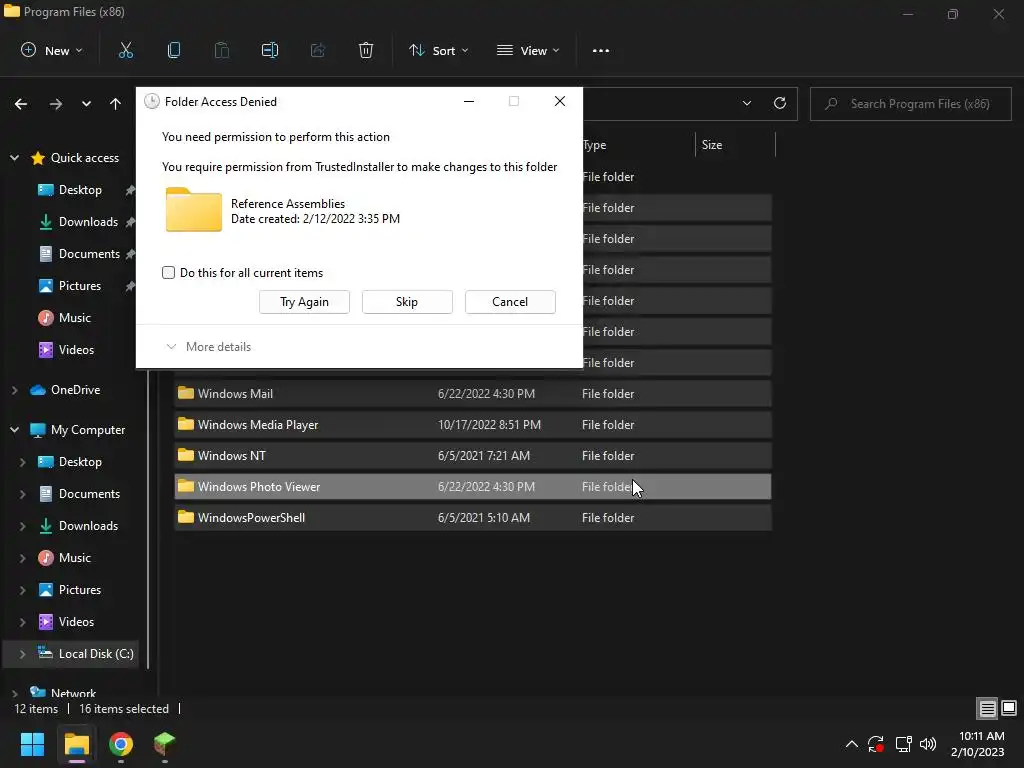
Task: Click the Reference Assemblies folder icon in dialog
Action: [193, 210]
